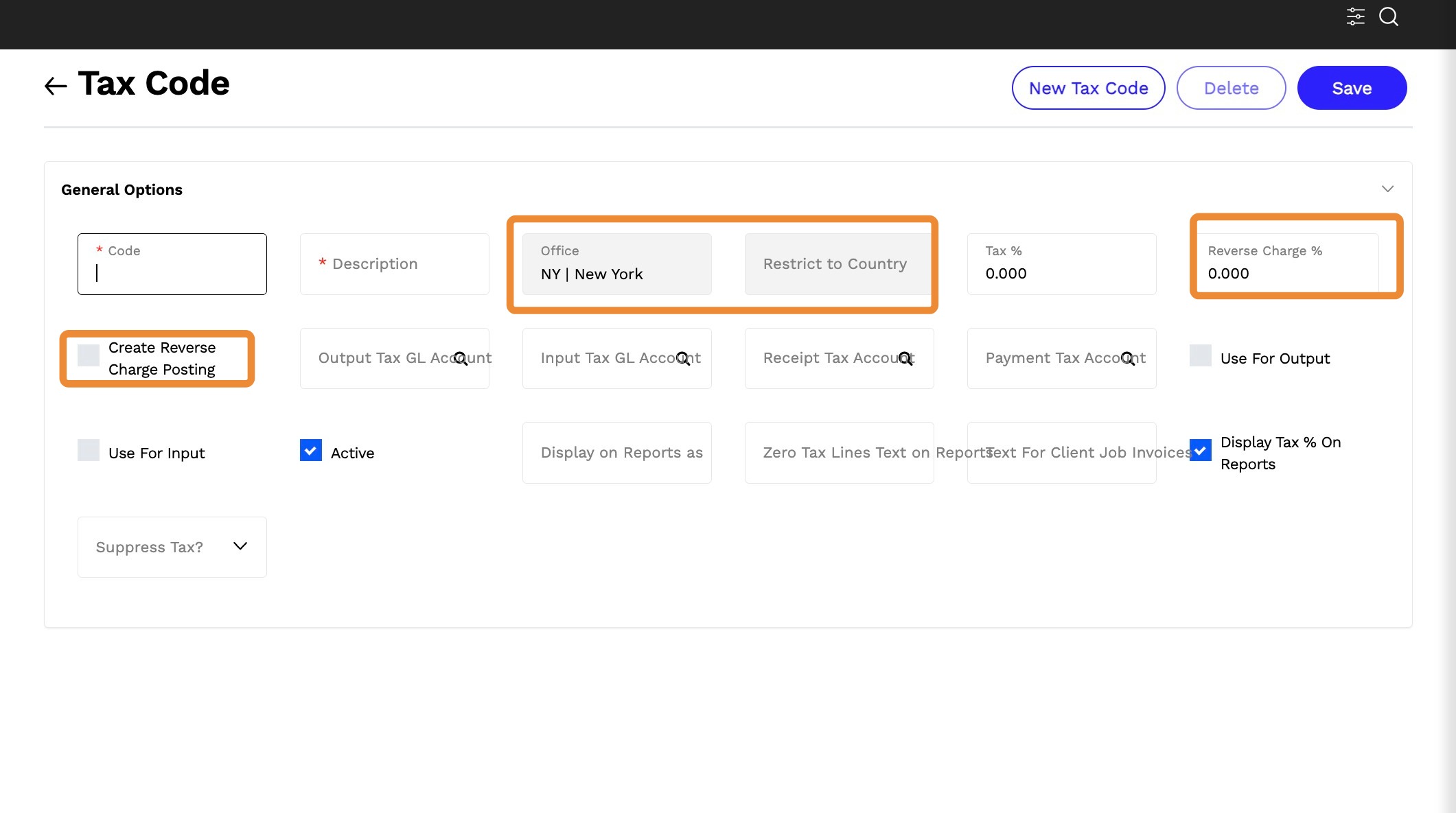Tick the Use For Input checkbox
The image size is (1456, 813).
[x=89, y=450]
